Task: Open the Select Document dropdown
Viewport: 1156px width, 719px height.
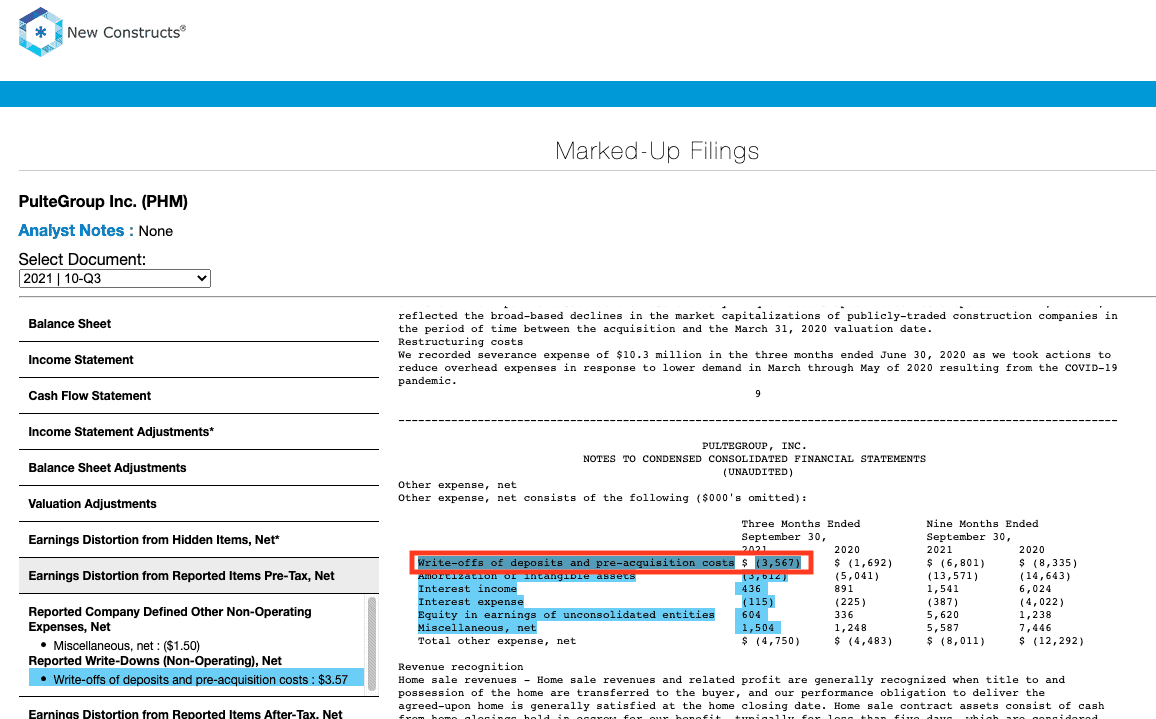Action: [x=114, y=278]
